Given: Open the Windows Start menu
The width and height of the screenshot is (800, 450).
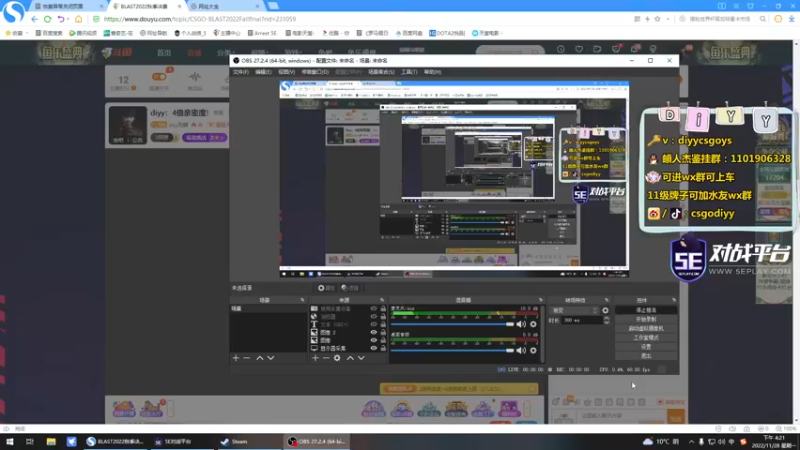Looking at the screenshot, I should [x=10, y=442].
